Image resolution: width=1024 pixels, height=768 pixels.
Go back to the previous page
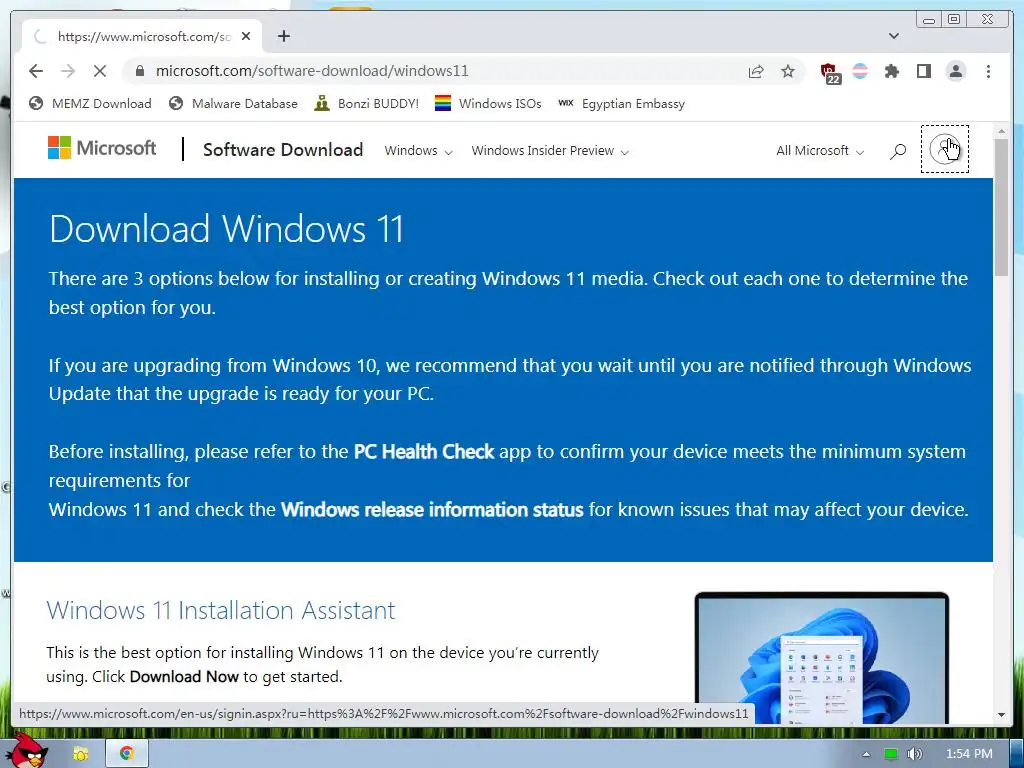[x=36, y=71]
